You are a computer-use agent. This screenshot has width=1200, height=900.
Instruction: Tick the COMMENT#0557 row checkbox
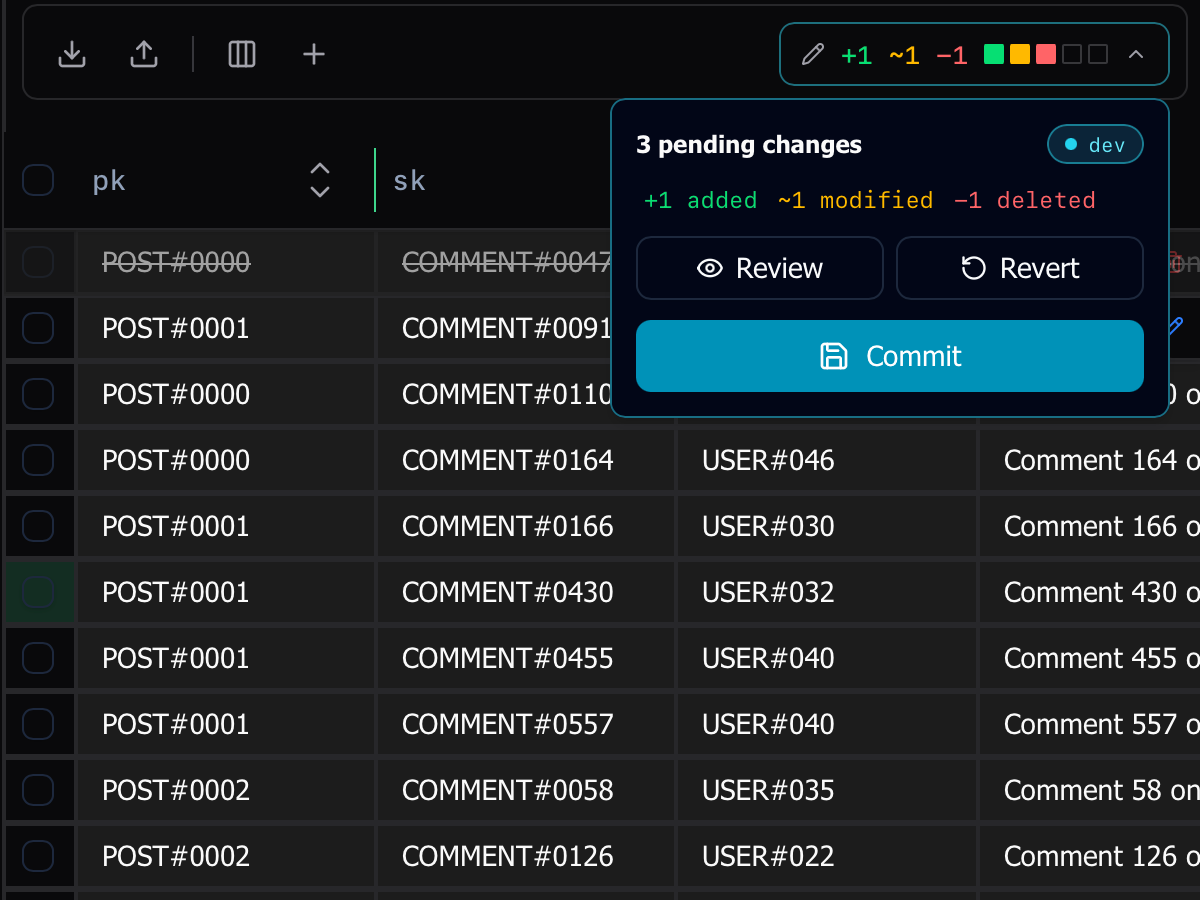tap(38, 724)
